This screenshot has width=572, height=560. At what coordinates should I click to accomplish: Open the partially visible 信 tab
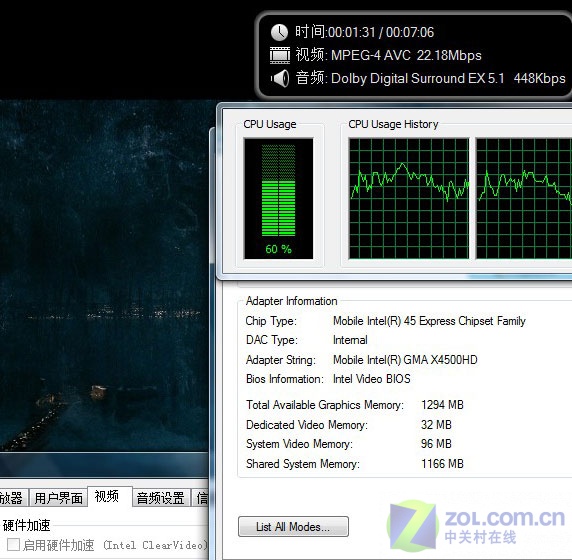pos(201,498)
